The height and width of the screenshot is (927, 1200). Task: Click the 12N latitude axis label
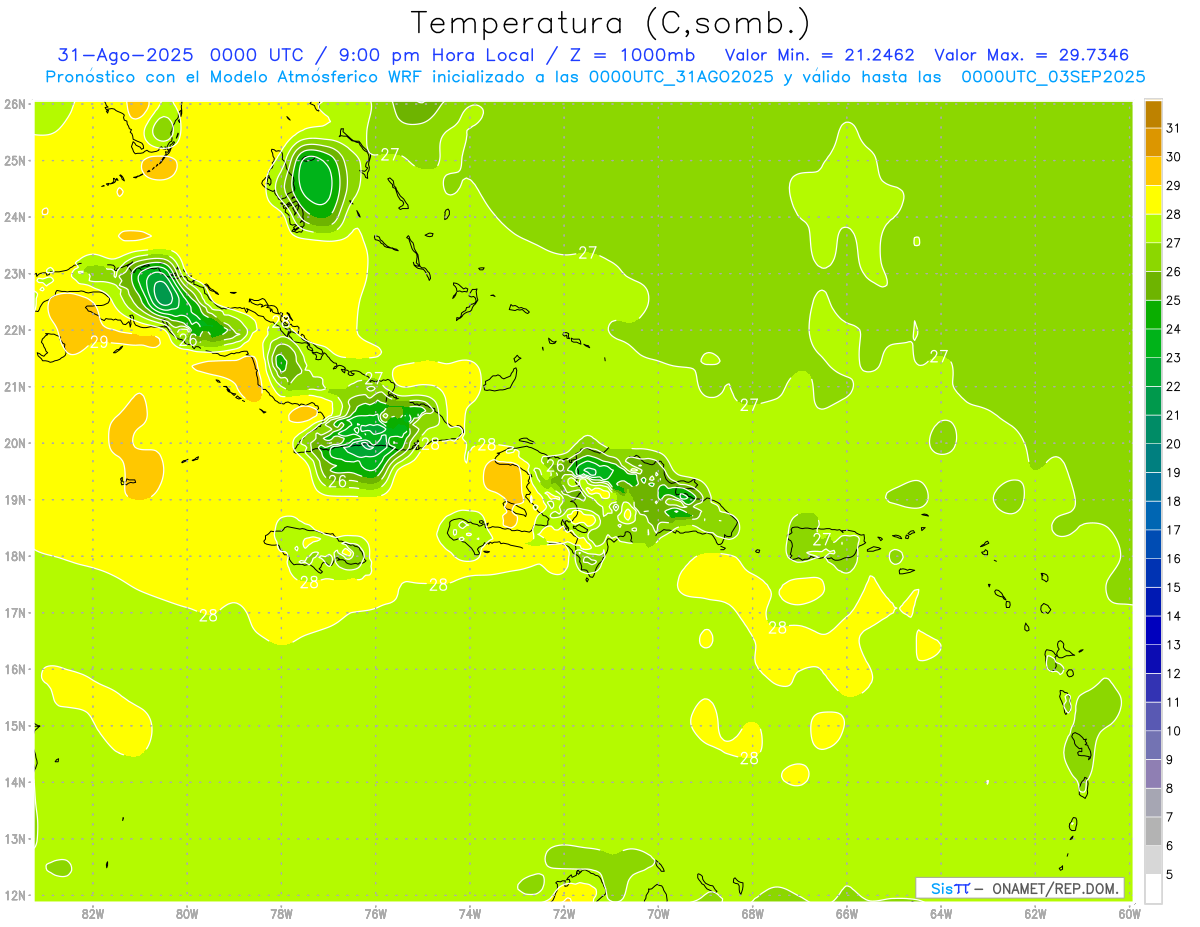(15, 895)
